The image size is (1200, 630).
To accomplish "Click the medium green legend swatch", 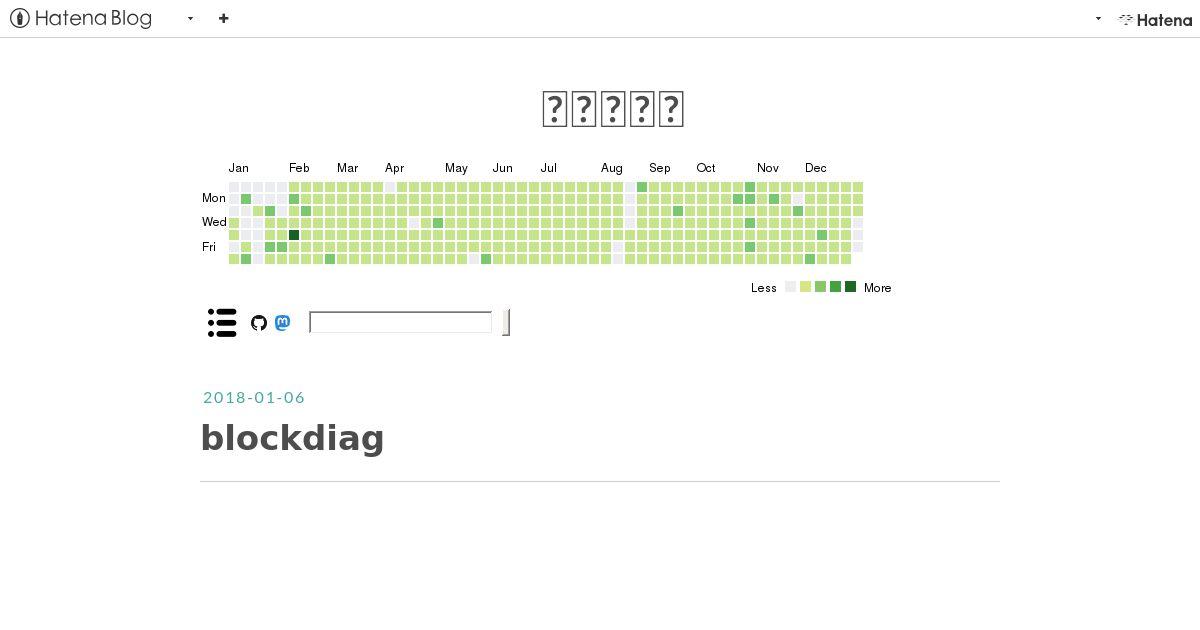I will click(x=836, y=287).
